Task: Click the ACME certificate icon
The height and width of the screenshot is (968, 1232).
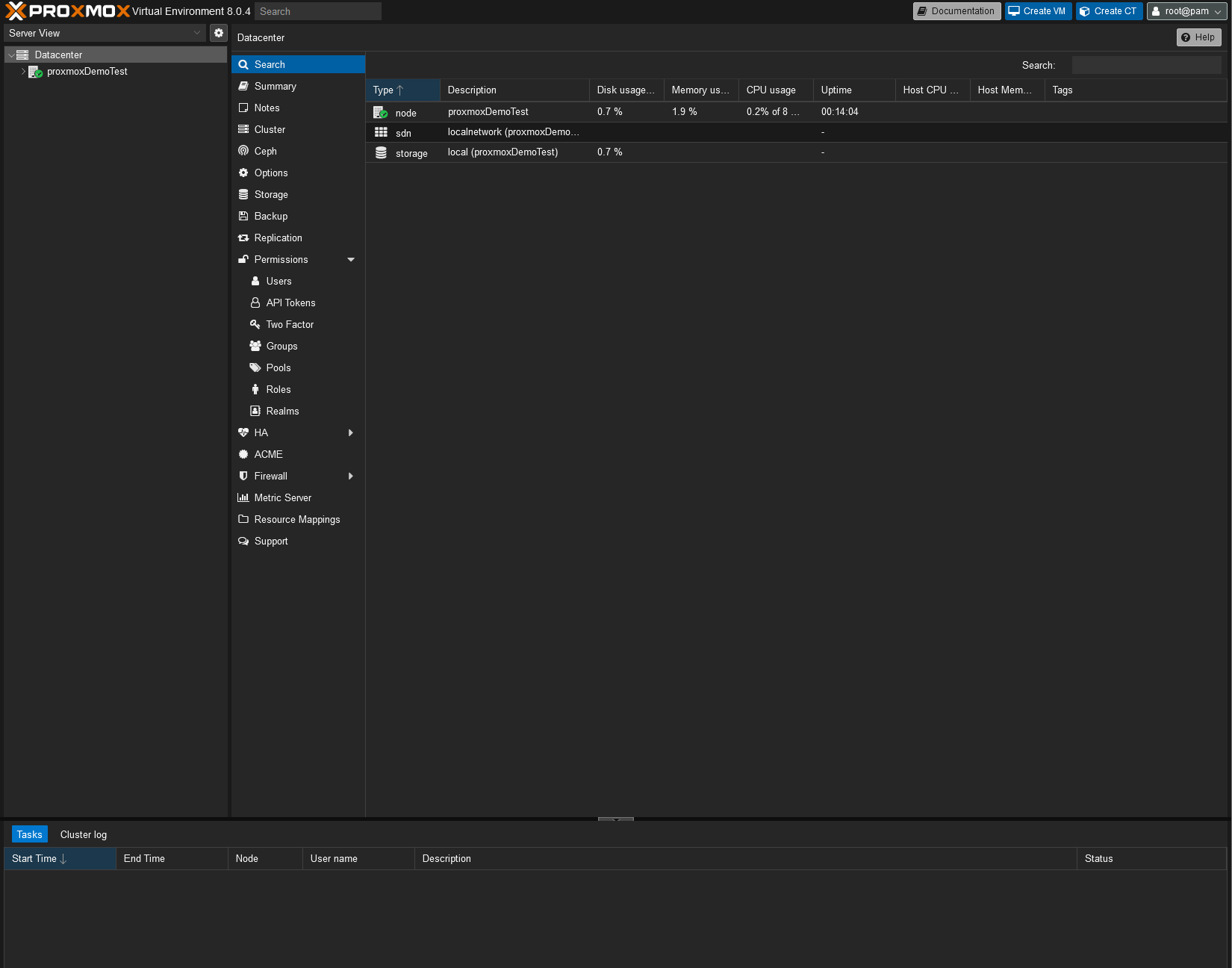Action: coord(243,454)
